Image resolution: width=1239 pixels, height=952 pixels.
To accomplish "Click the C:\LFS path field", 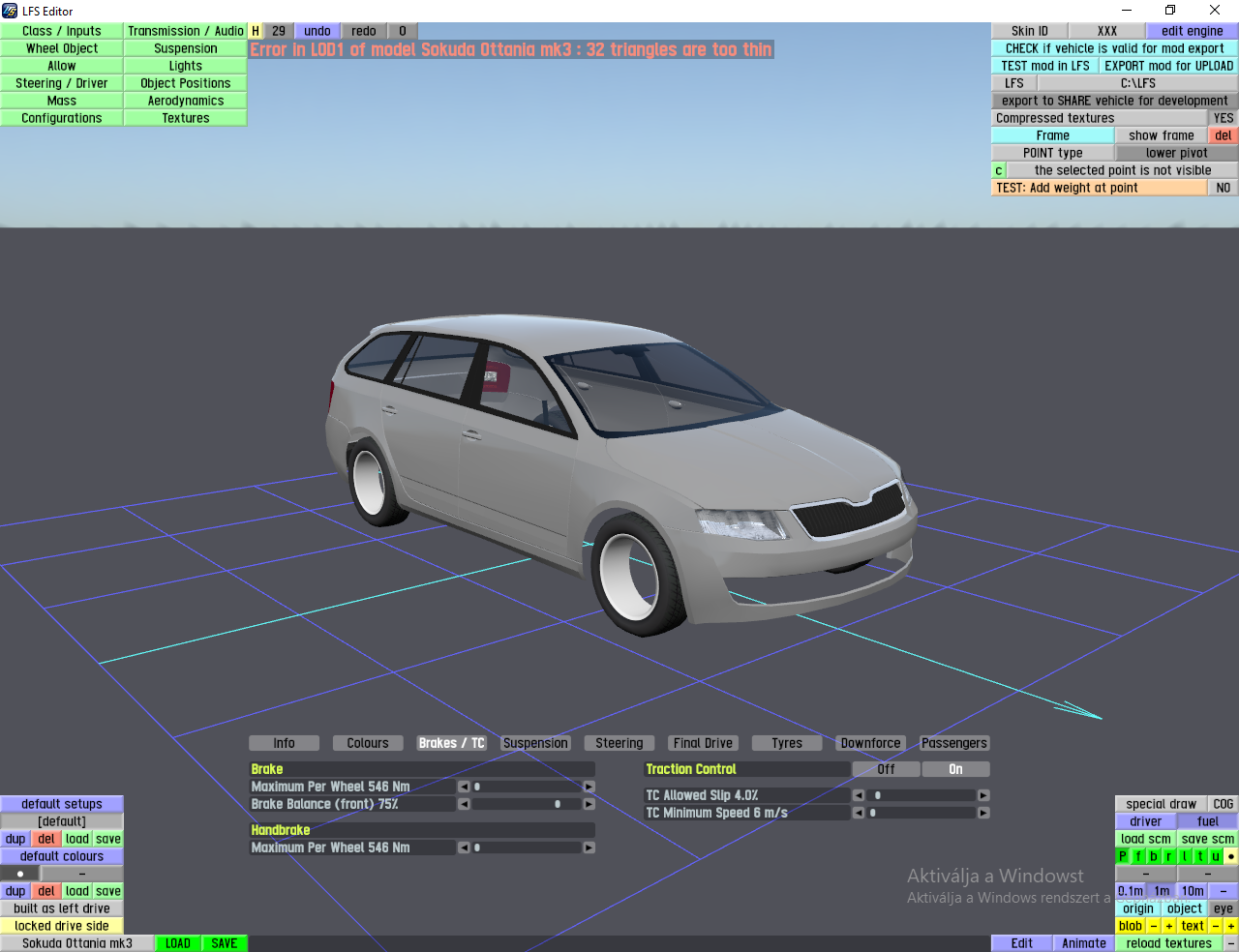I will coord(1138,83).
